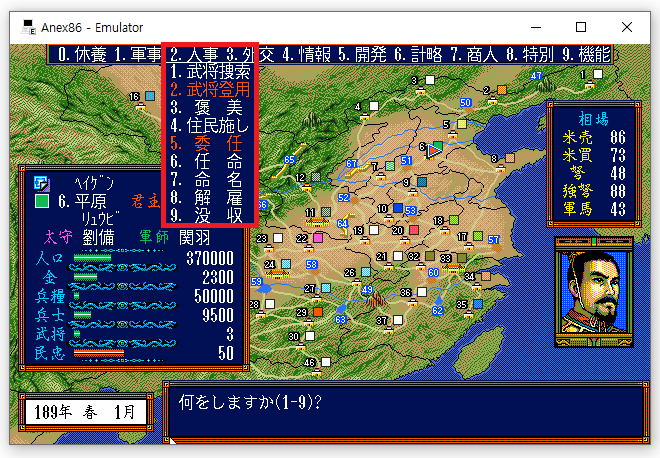
Task: Click the date box 189年 春 1月
Action: (86, 412)
